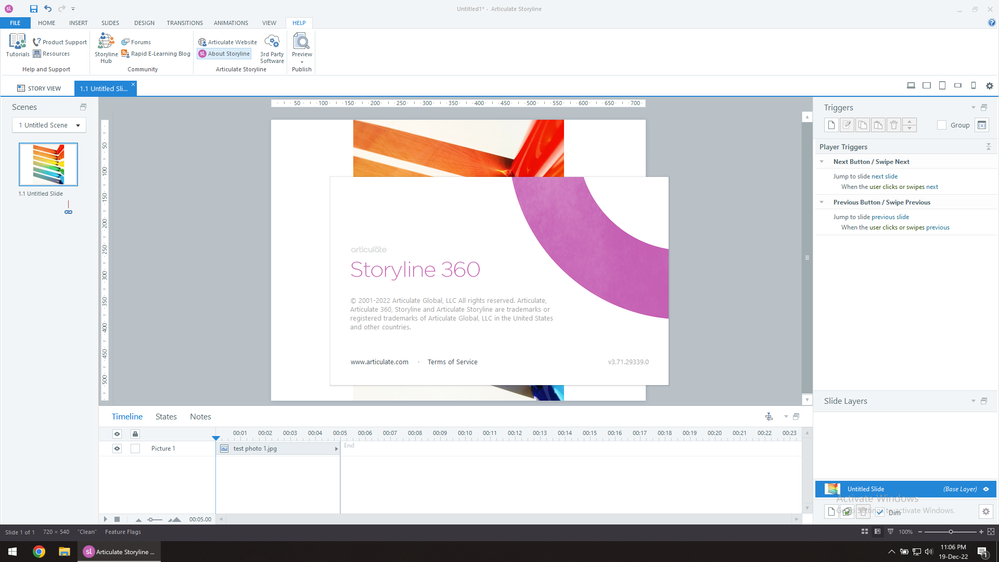
Task: Copy the selected trigger
Action: click(x=862, y=126)
